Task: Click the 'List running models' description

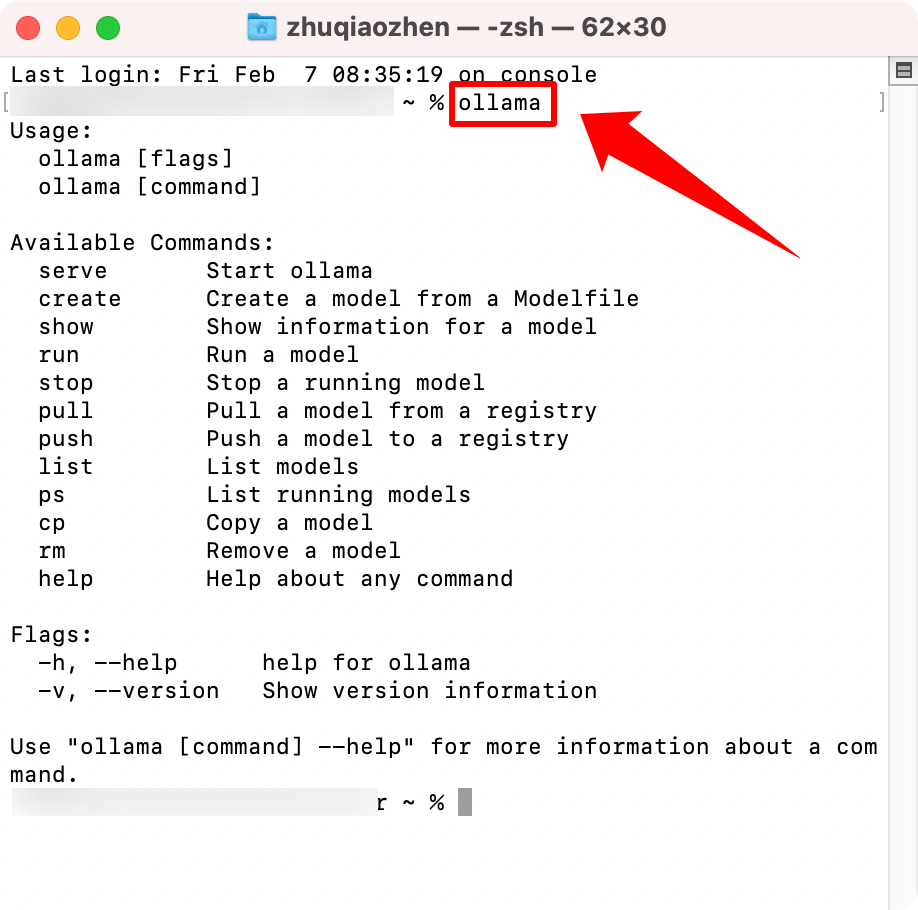Action: [338, 495]
